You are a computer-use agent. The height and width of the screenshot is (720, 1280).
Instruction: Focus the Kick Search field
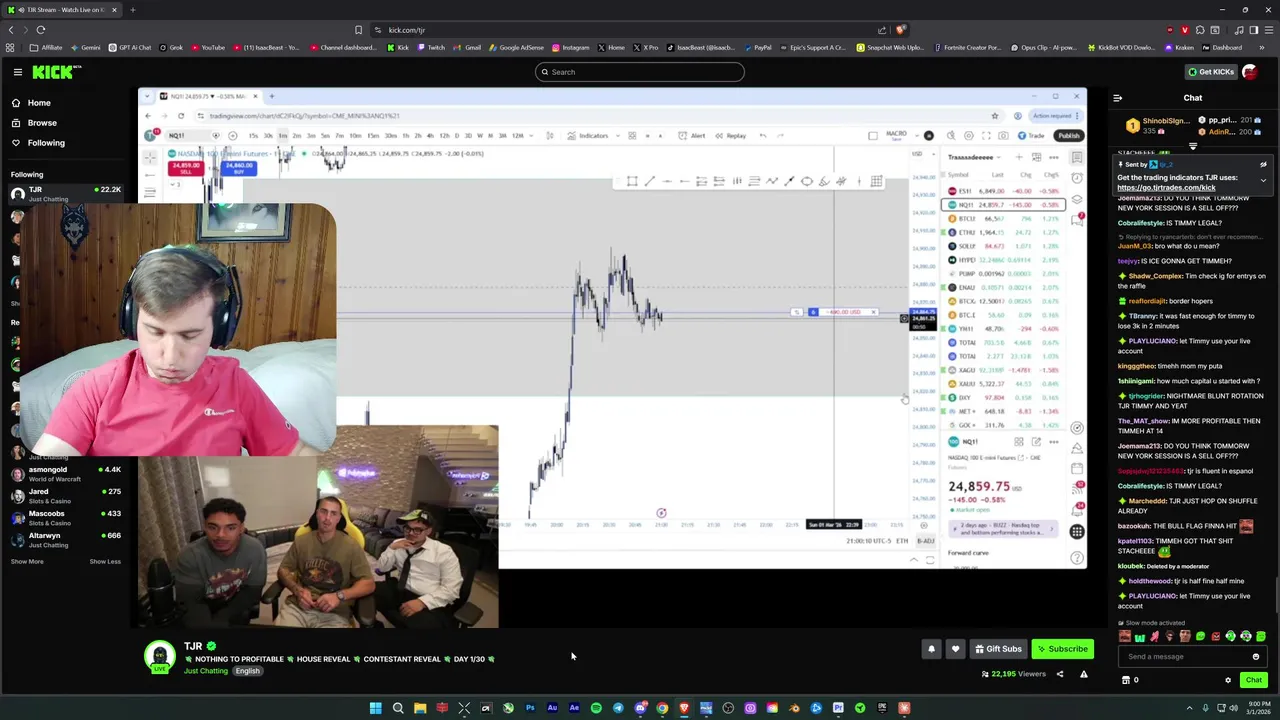(x=639, y=72)
